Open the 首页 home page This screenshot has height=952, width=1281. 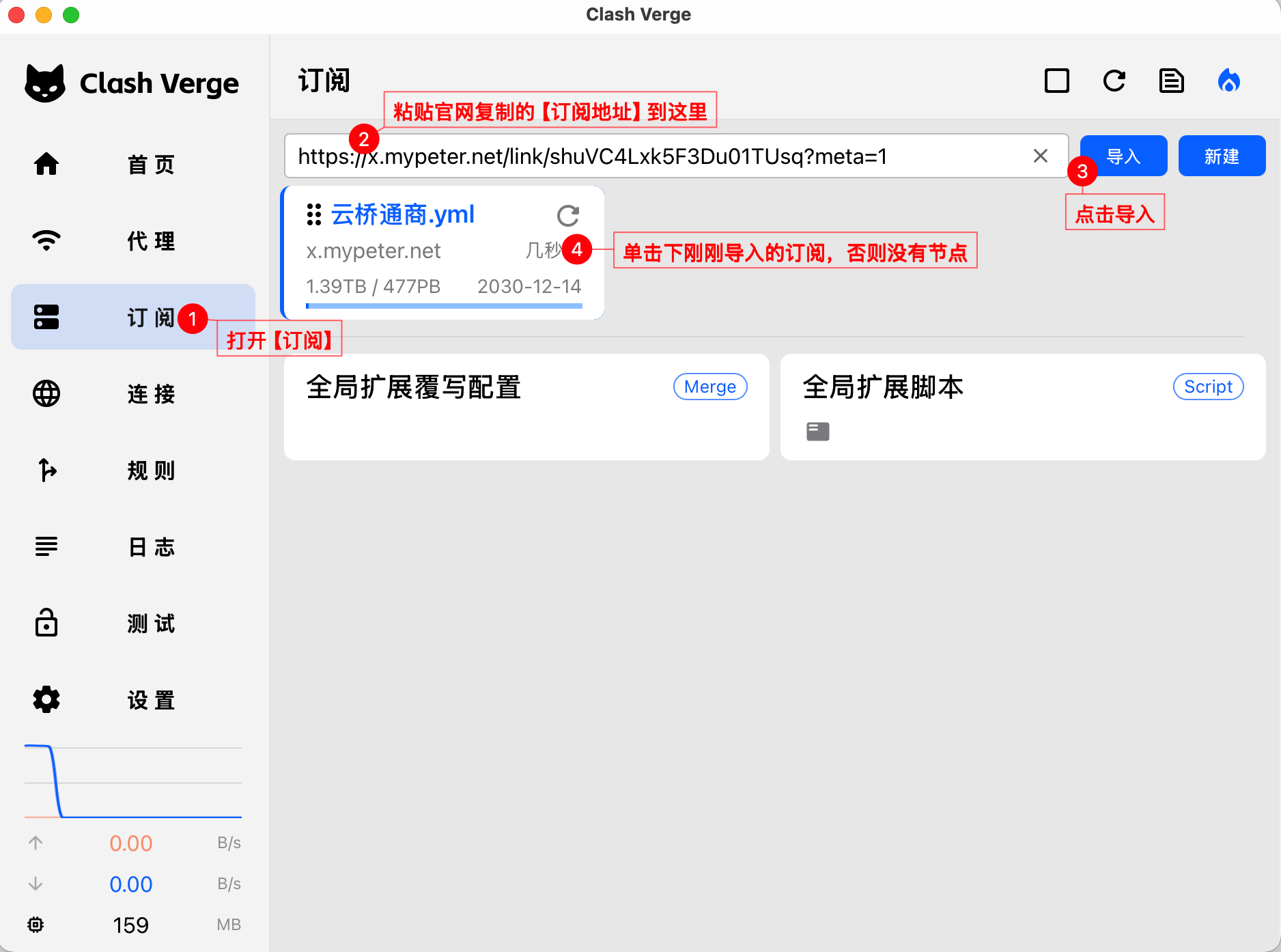pos(133,164)
